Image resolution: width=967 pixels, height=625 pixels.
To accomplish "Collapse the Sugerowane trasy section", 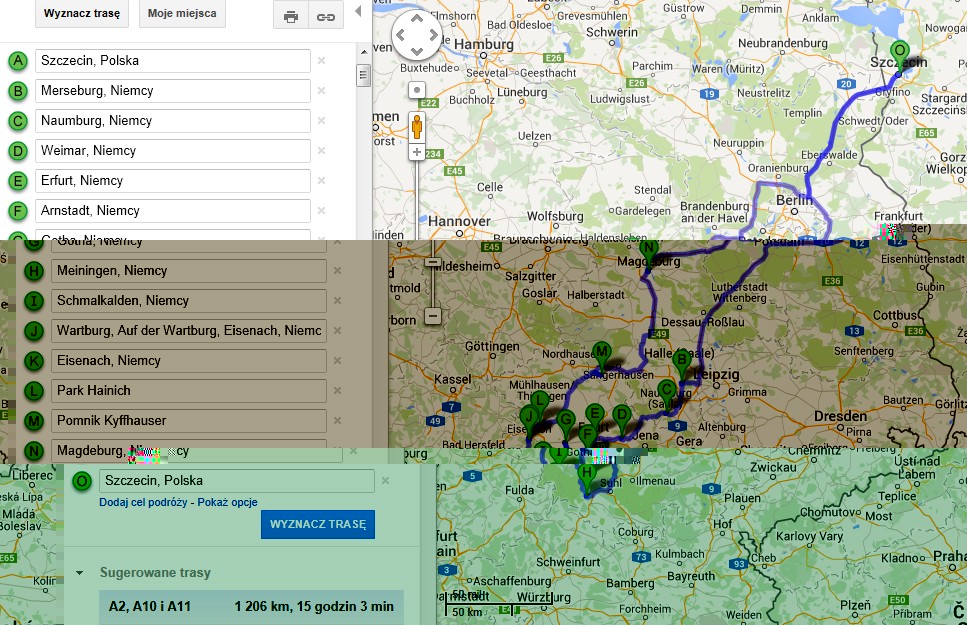I will coord(79,574).
